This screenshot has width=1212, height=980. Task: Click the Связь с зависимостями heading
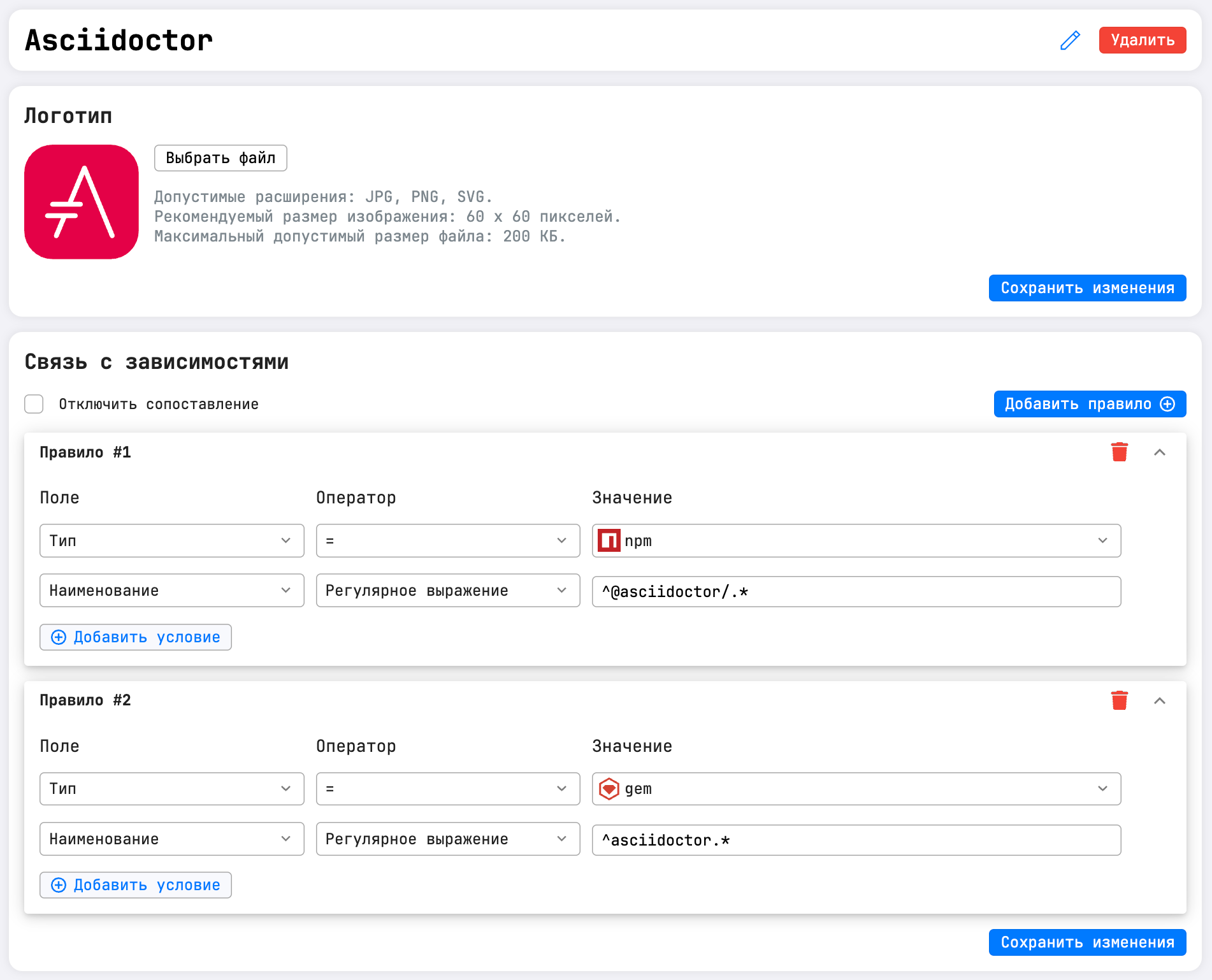pos(157,362)
